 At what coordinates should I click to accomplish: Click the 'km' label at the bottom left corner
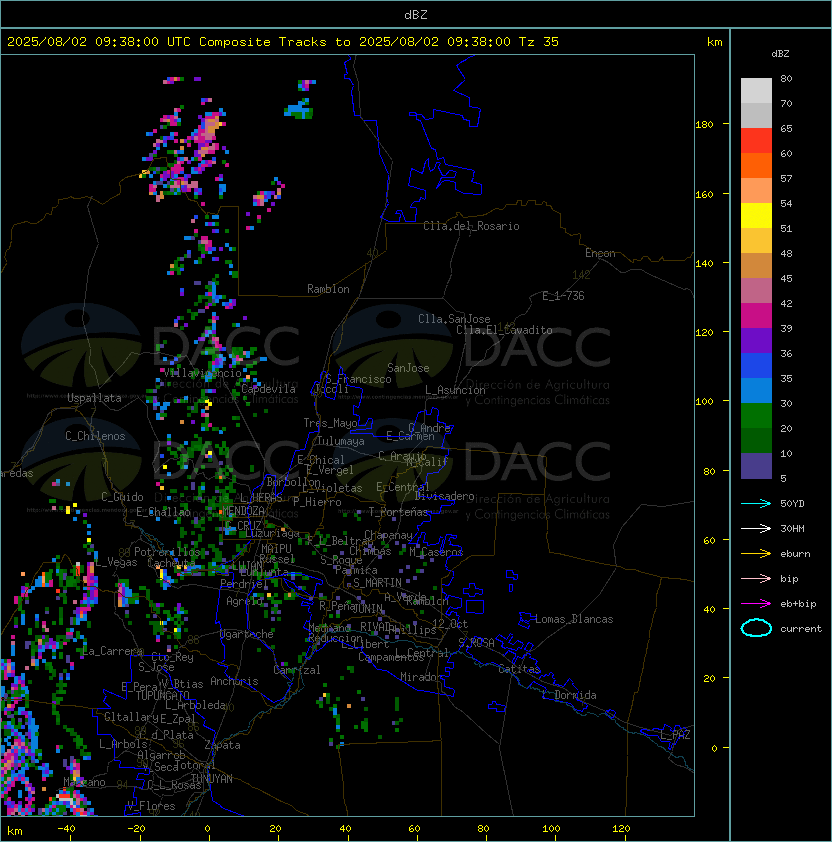15,831
